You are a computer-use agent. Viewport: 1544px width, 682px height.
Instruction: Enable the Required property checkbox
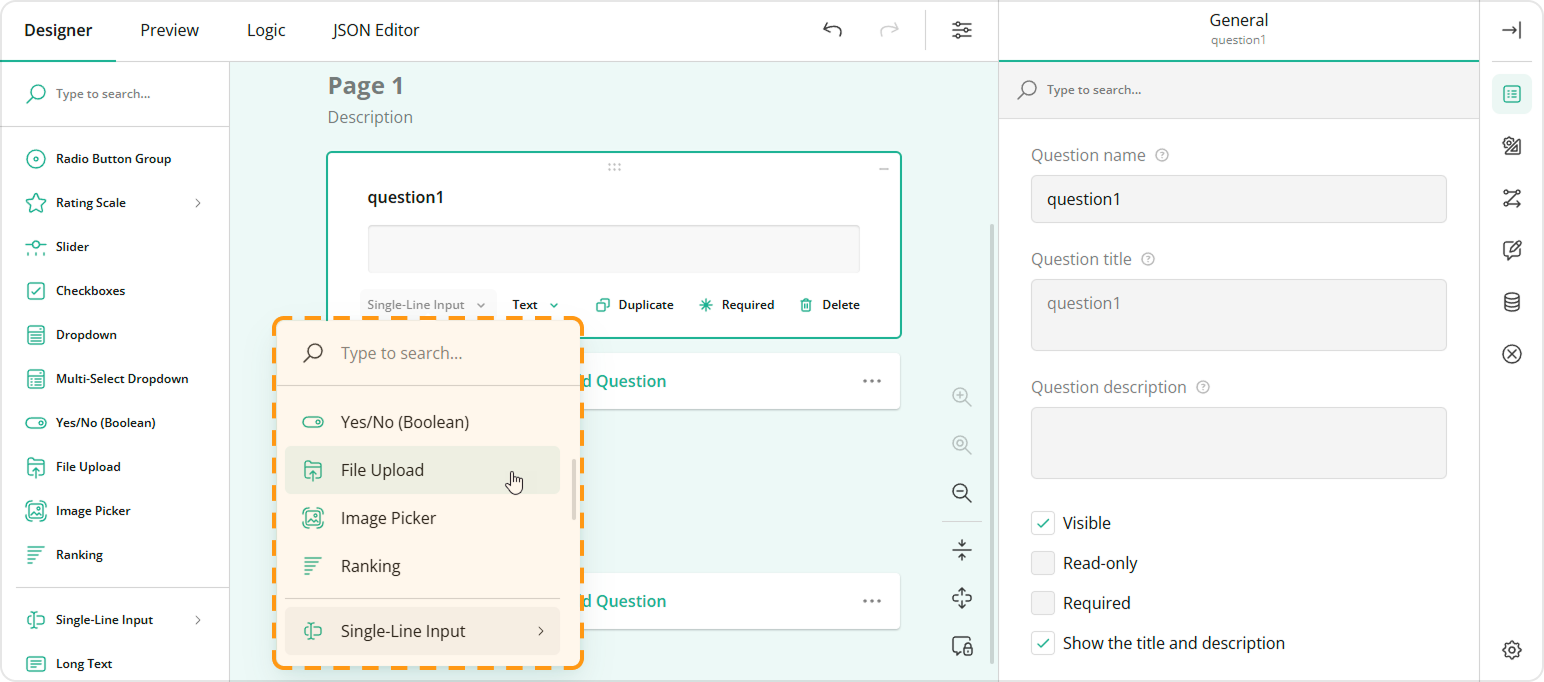(x=1042, y=602)
